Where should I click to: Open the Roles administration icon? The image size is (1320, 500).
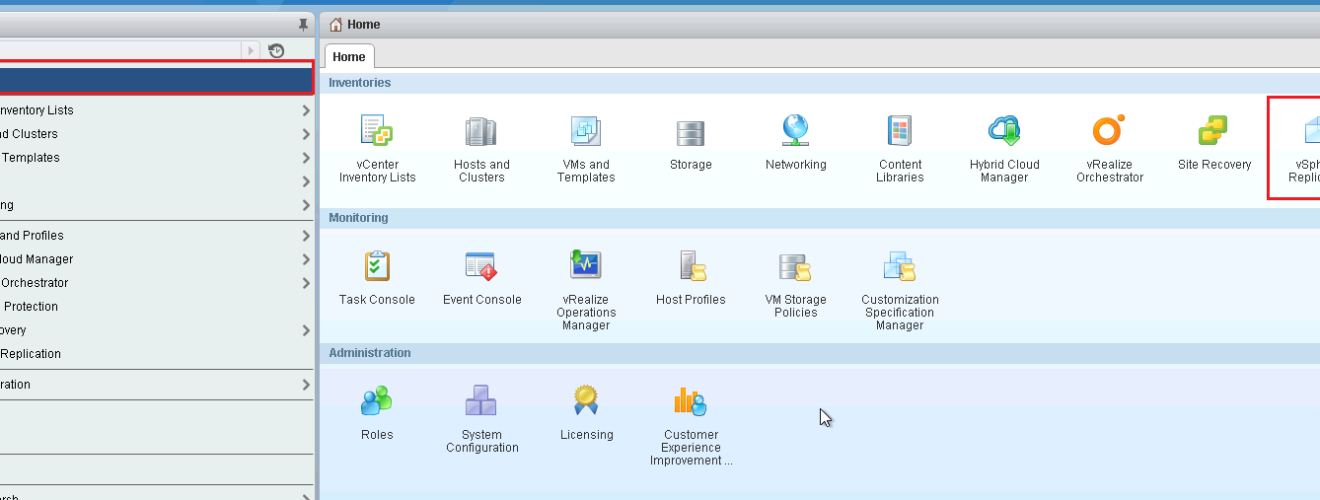377,401
